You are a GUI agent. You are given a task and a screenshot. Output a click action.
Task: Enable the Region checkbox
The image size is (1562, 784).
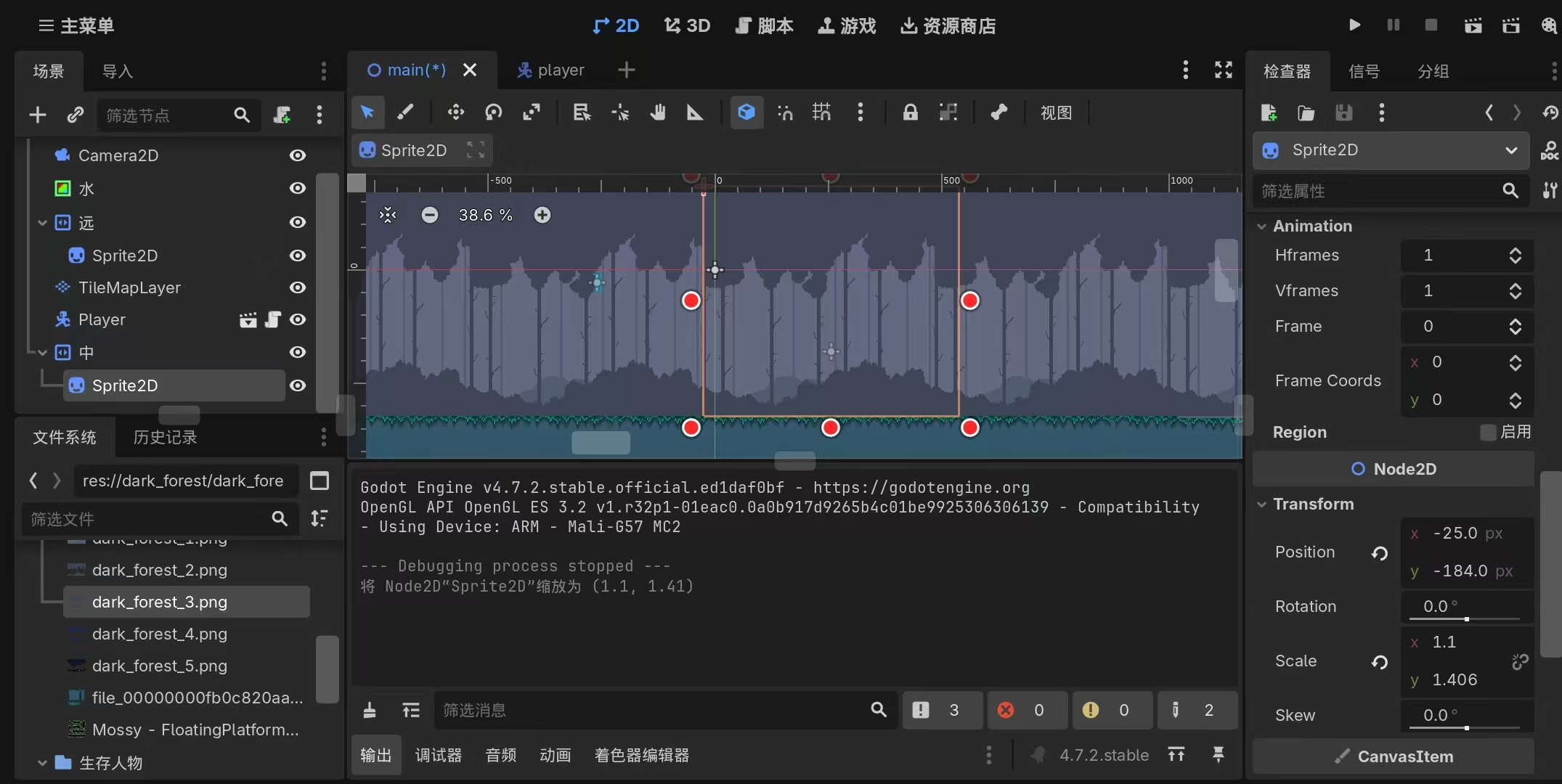point(1488,433)
